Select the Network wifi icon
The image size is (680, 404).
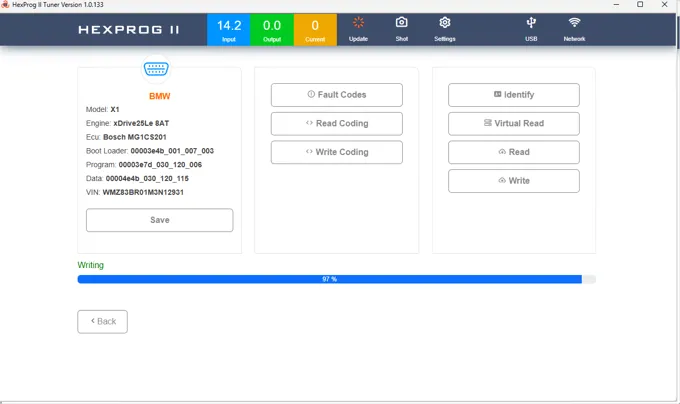(x=574, y=29)
